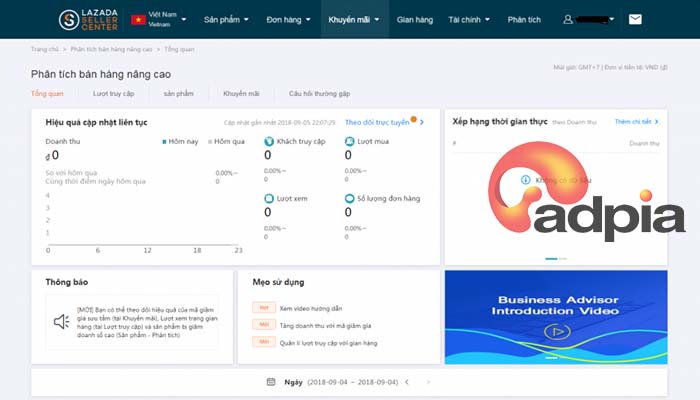Screen dimensions: 700x400
Task: Open the Theo dõi trực tuyến link
Action: click(377, 122)
